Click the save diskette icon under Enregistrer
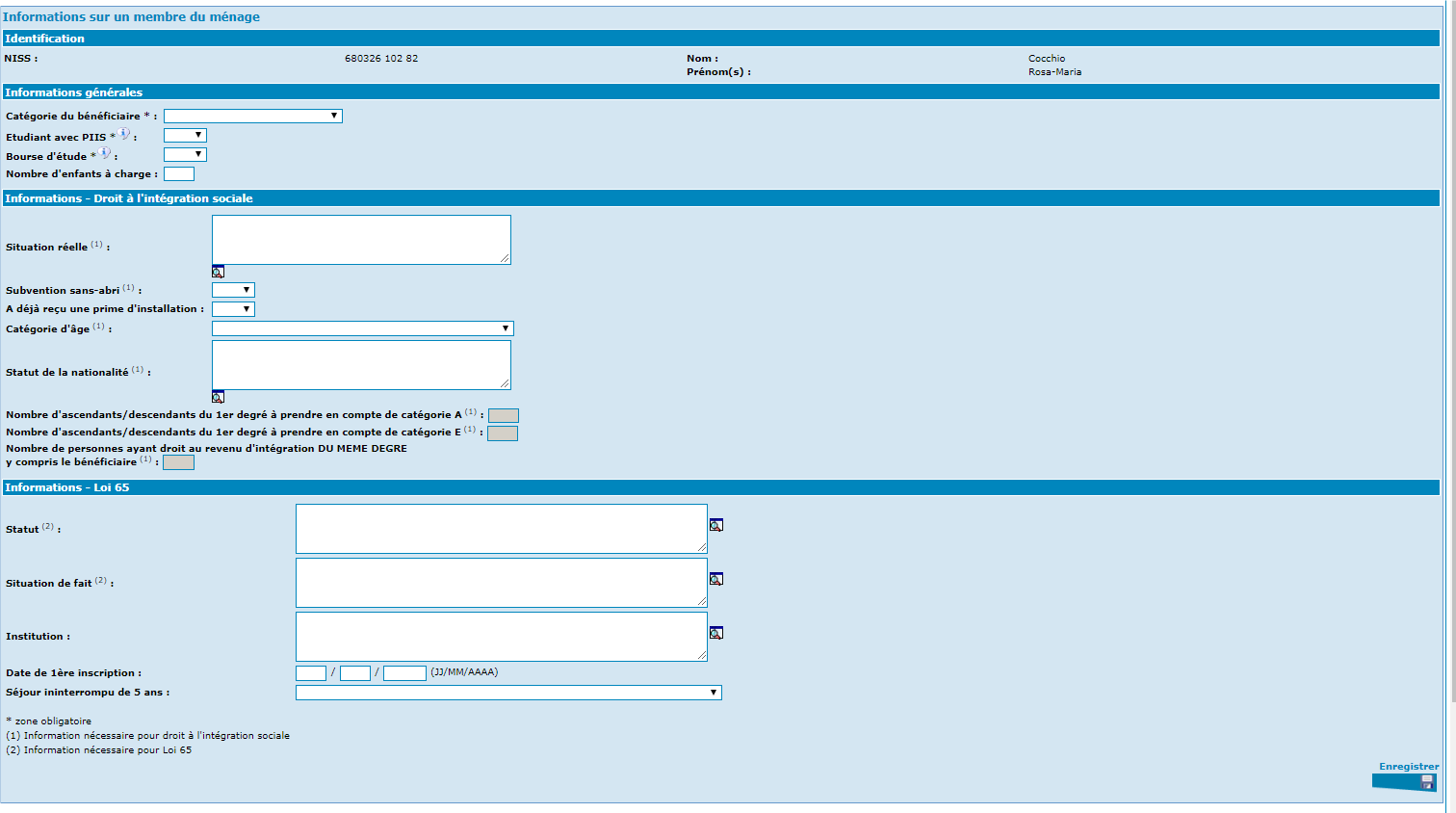The height and width of the screenshot is (813, 1456). 1427,782
